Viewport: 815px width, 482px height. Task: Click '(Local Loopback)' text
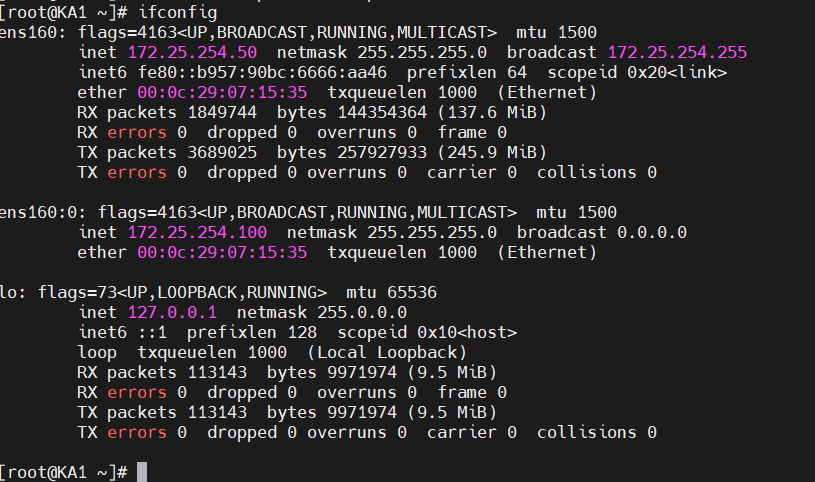pyautogui.click(x=387, y=353)
